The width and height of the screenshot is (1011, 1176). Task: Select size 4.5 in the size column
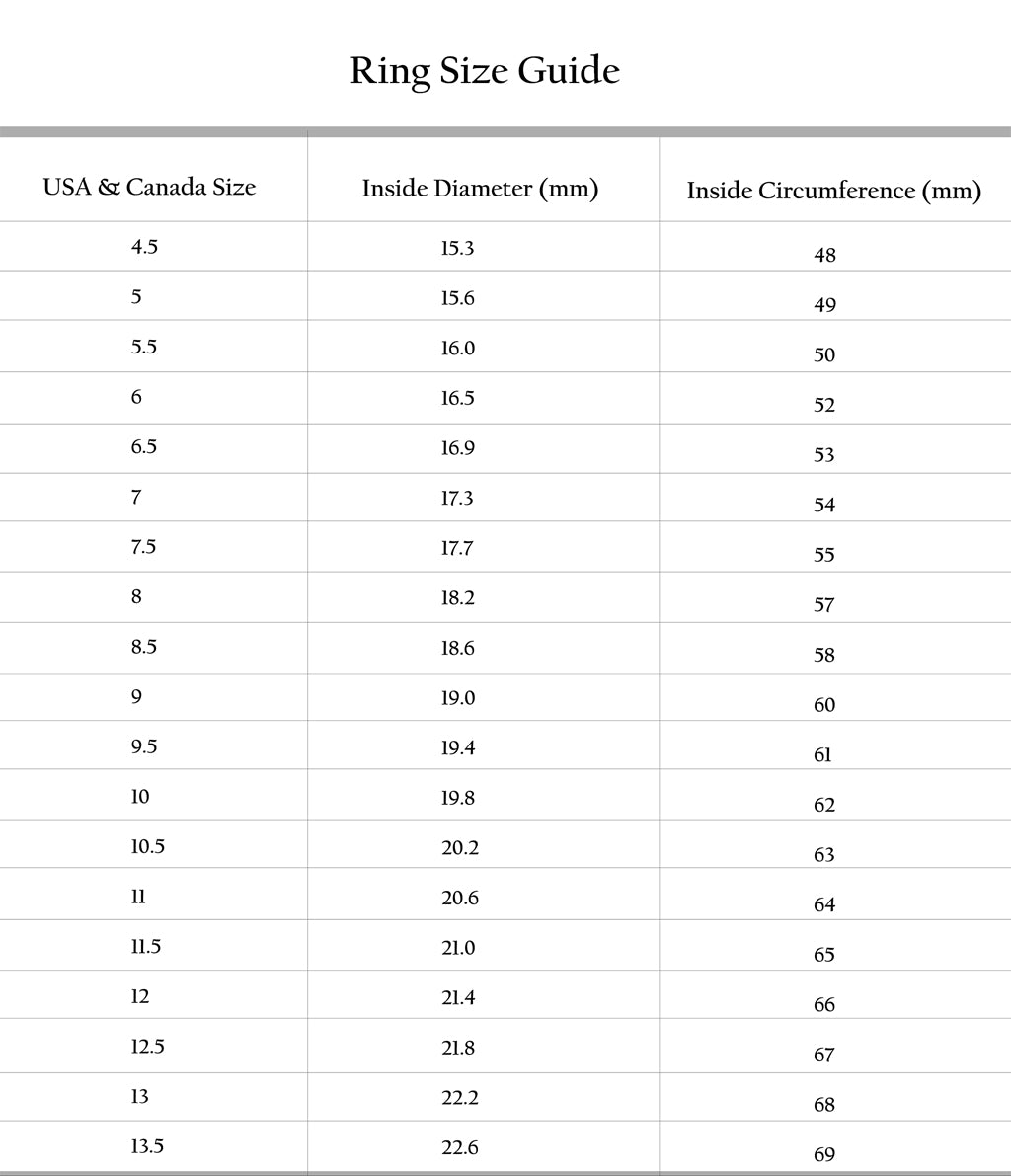(144, 247)
